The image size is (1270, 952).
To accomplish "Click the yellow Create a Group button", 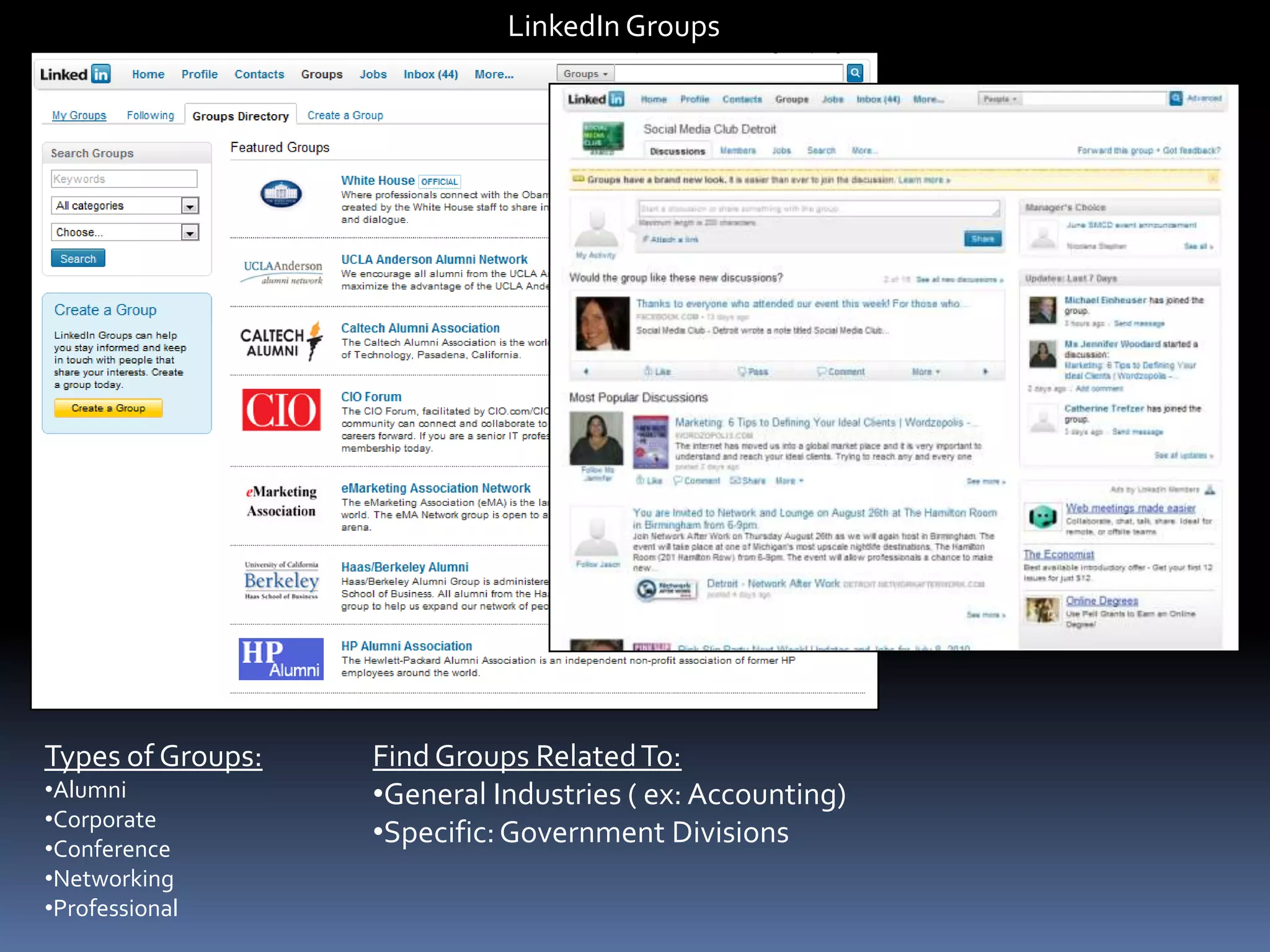I will coord(108,408).
